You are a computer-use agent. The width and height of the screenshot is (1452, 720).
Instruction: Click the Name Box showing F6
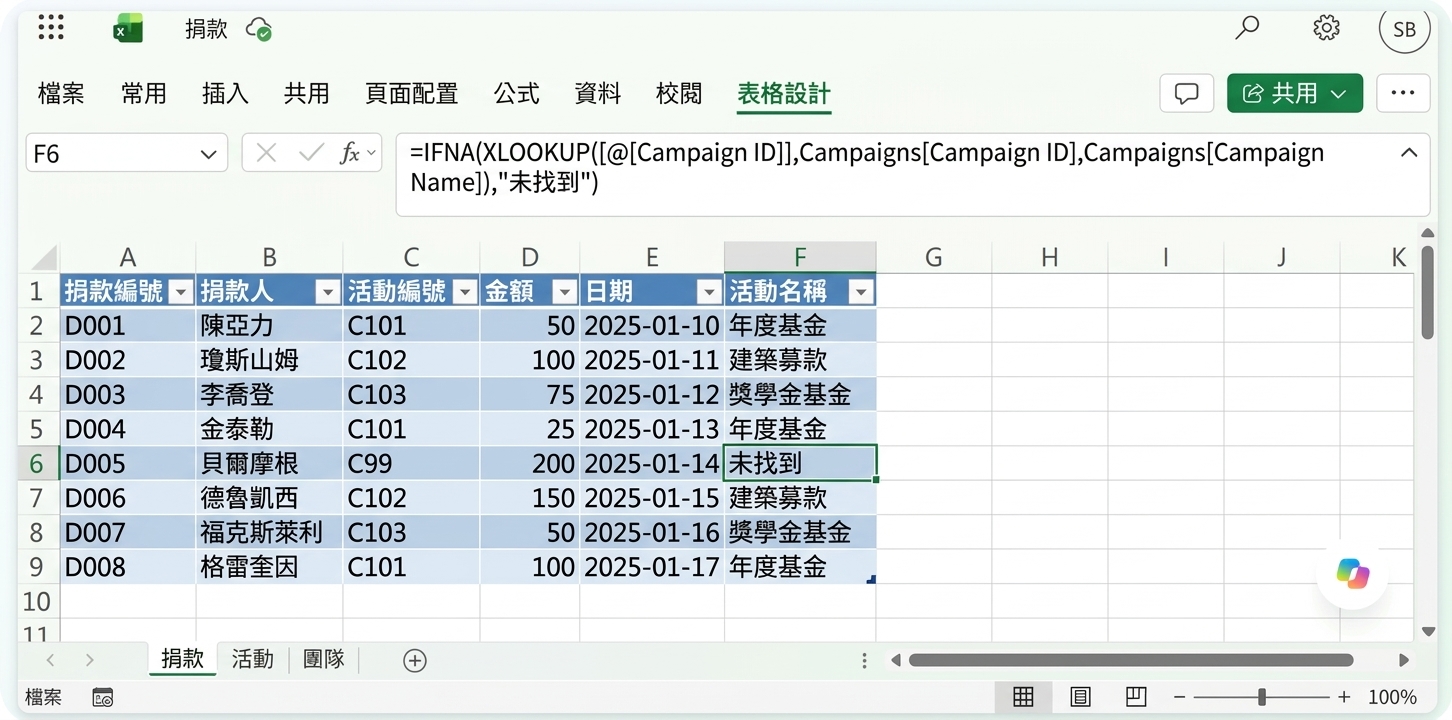click(x=127, y=153)
